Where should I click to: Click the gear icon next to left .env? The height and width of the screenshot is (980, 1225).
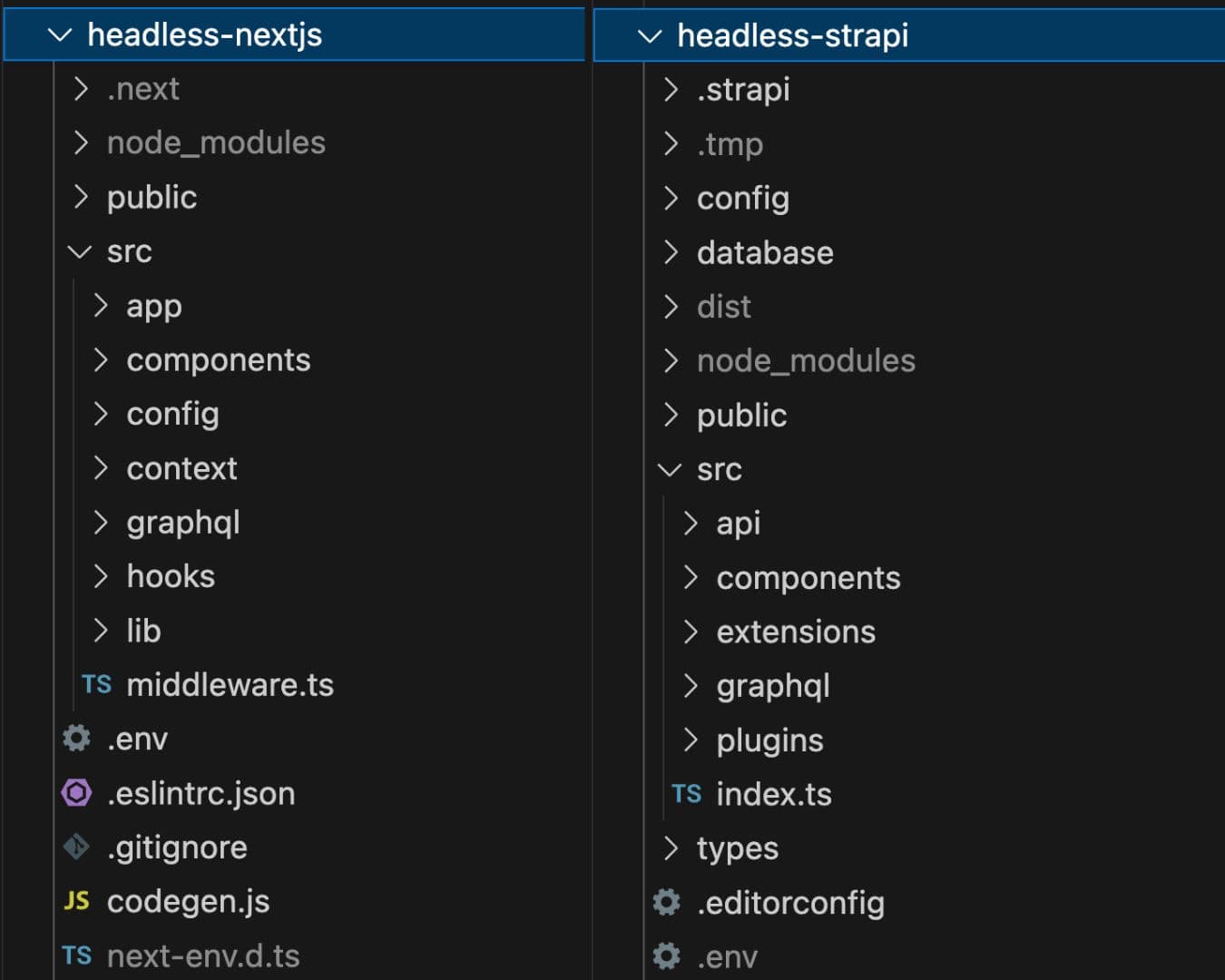[x=76, y=738]
